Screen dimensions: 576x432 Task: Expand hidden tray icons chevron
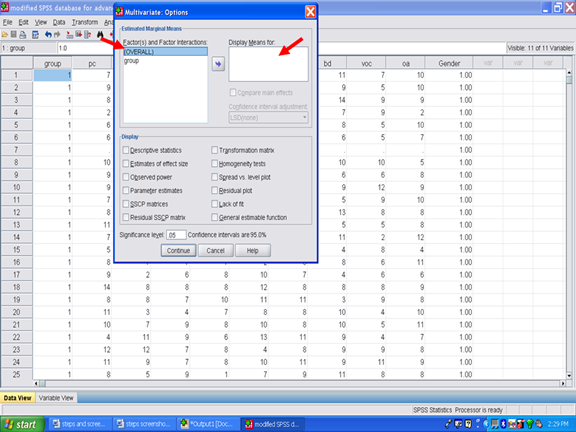click(x=486, y=424)
